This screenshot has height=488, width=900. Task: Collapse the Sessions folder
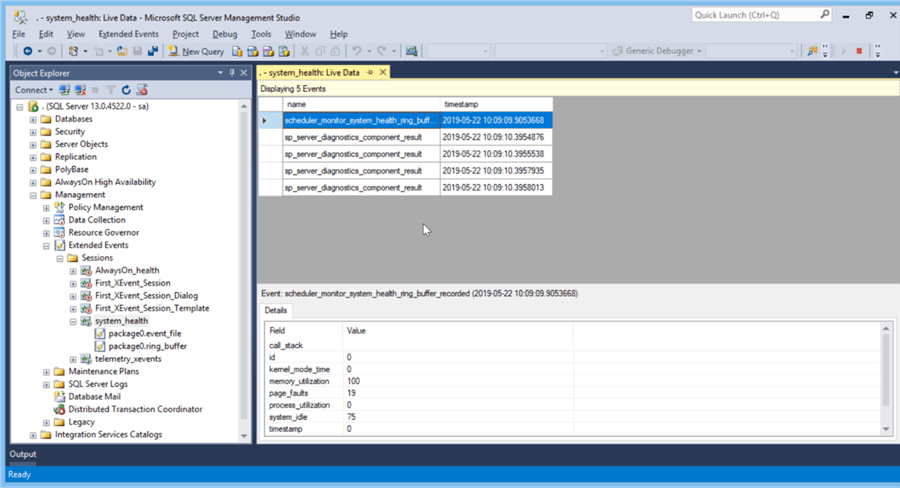point(60,258)
